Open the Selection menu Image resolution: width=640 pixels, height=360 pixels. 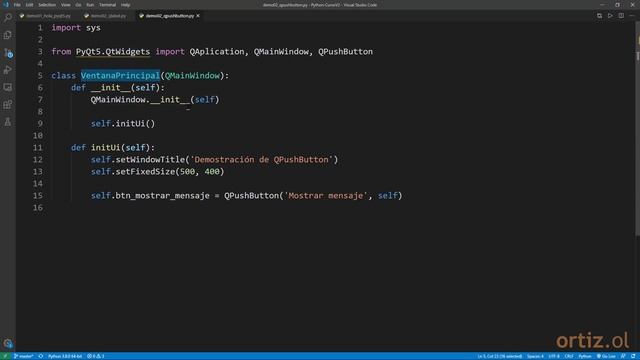[x=47, y=5]
